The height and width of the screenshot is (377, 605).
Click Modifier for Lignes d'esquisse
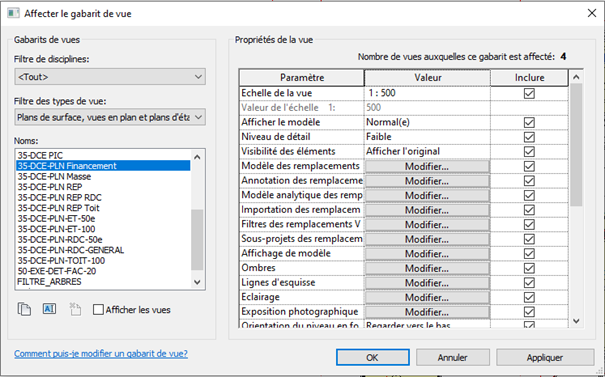427,283
